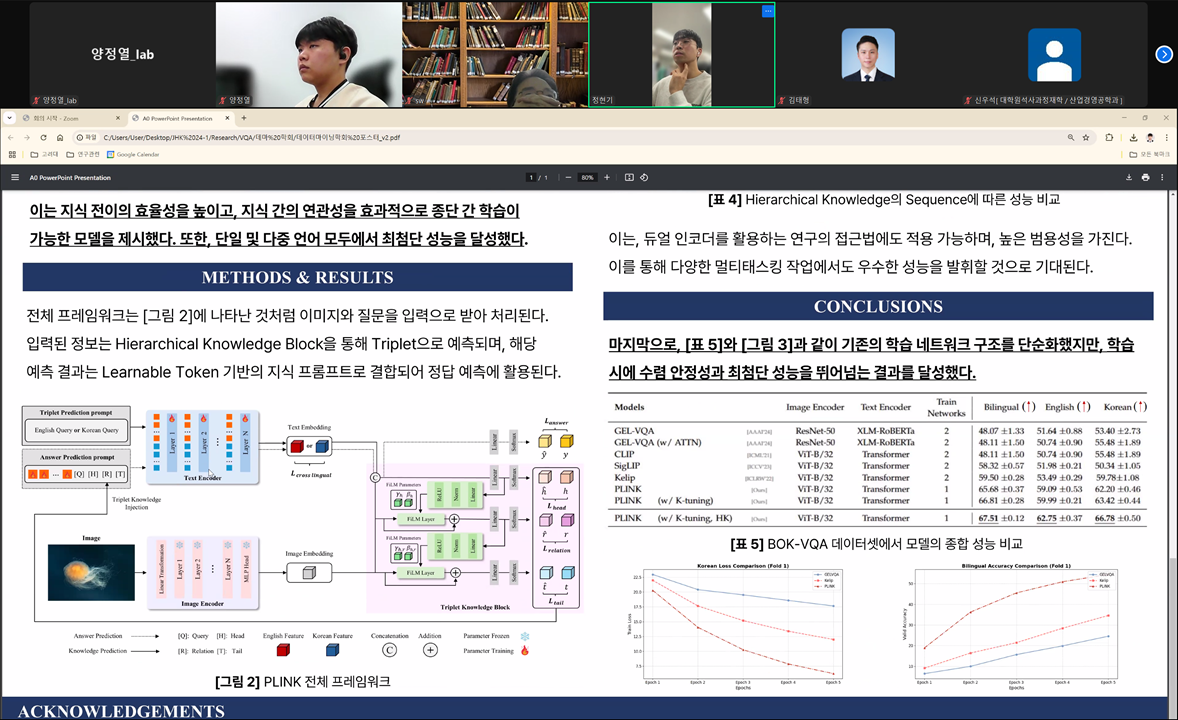1178x720 pixels.
Task: Click the 'Image Encoder' column header
Action: (x=815, y=407)
